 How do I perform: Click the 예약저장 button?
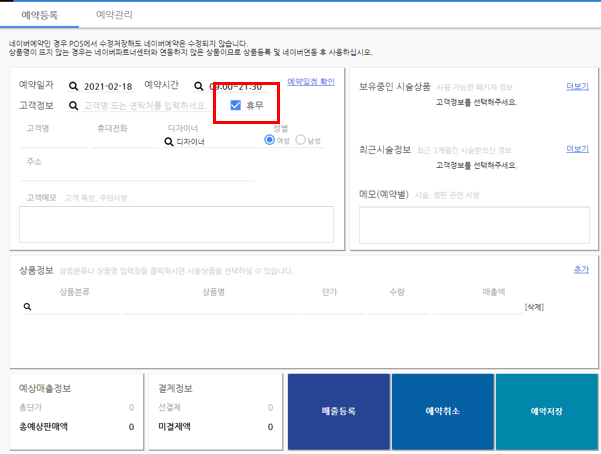[x=547, y=411]
